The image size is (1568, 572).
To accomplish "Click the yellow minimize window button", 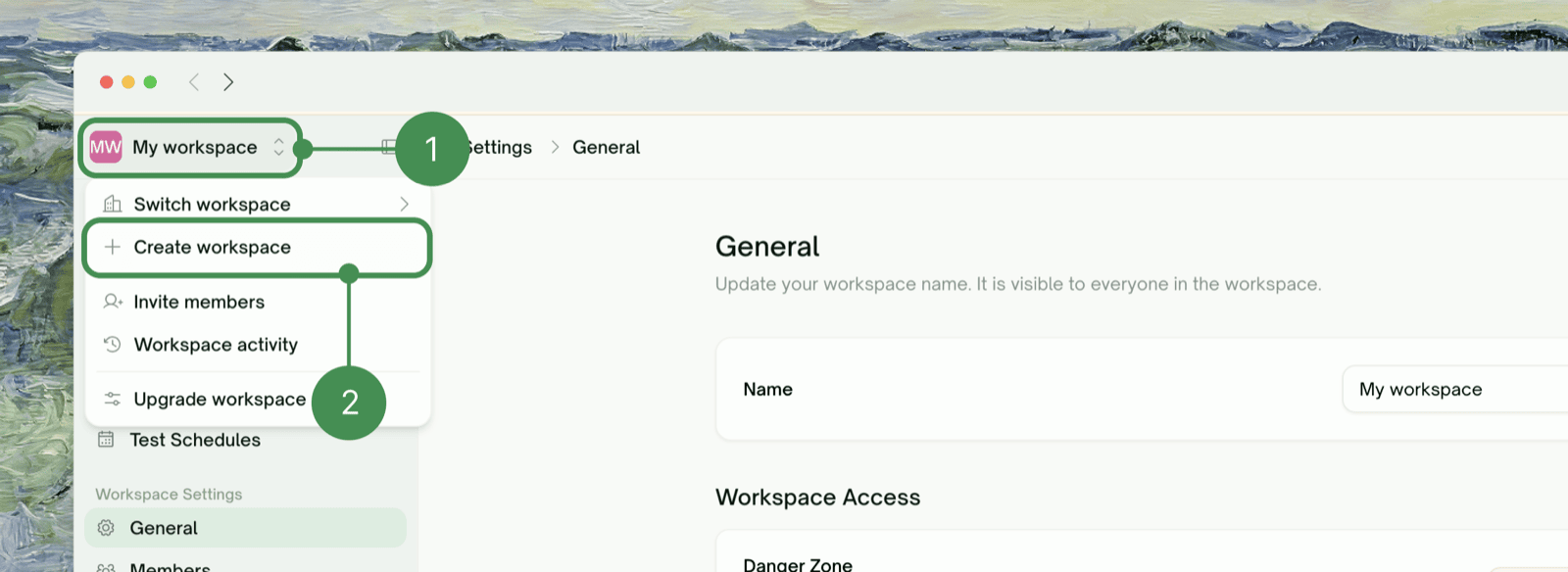I will tap(128, 82).
